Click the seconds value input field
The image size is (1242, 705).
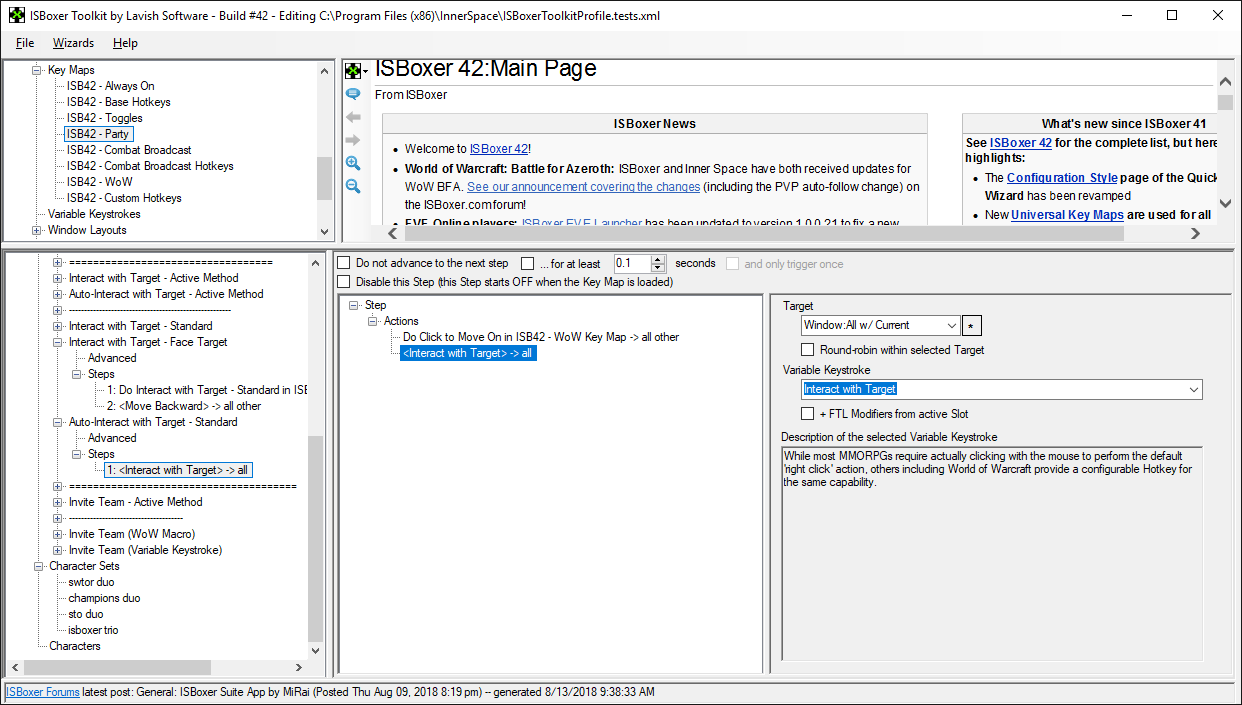click(632, 263)
